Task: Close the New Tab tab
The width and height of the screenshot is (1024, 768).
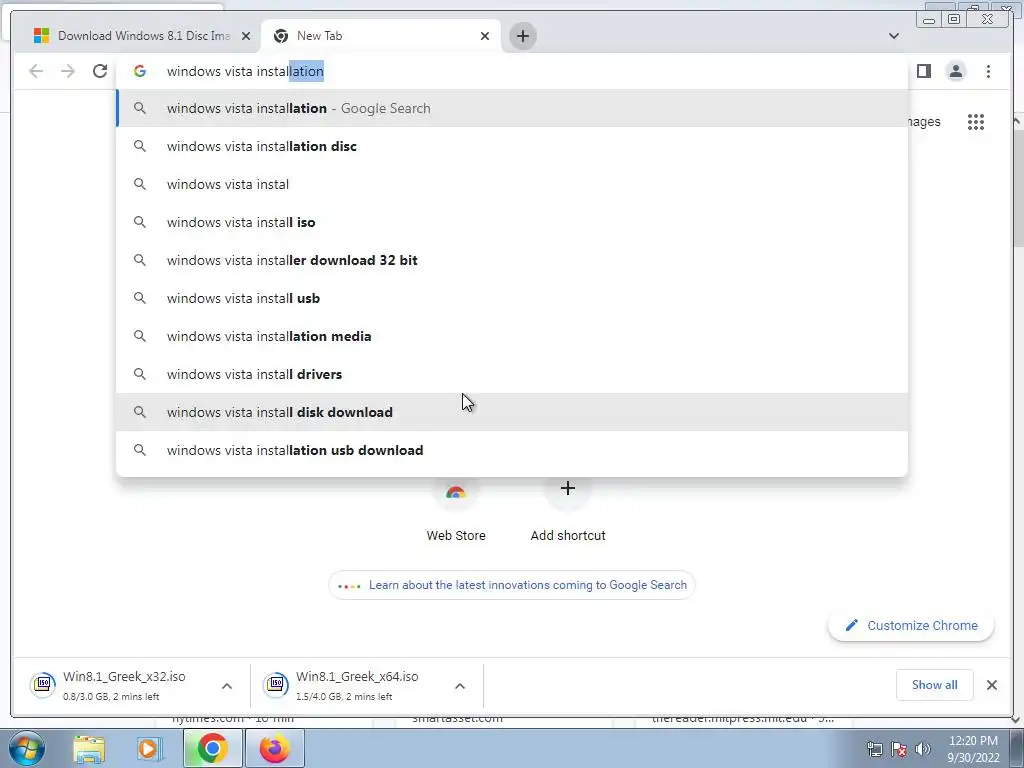Action: pos(485,36)
